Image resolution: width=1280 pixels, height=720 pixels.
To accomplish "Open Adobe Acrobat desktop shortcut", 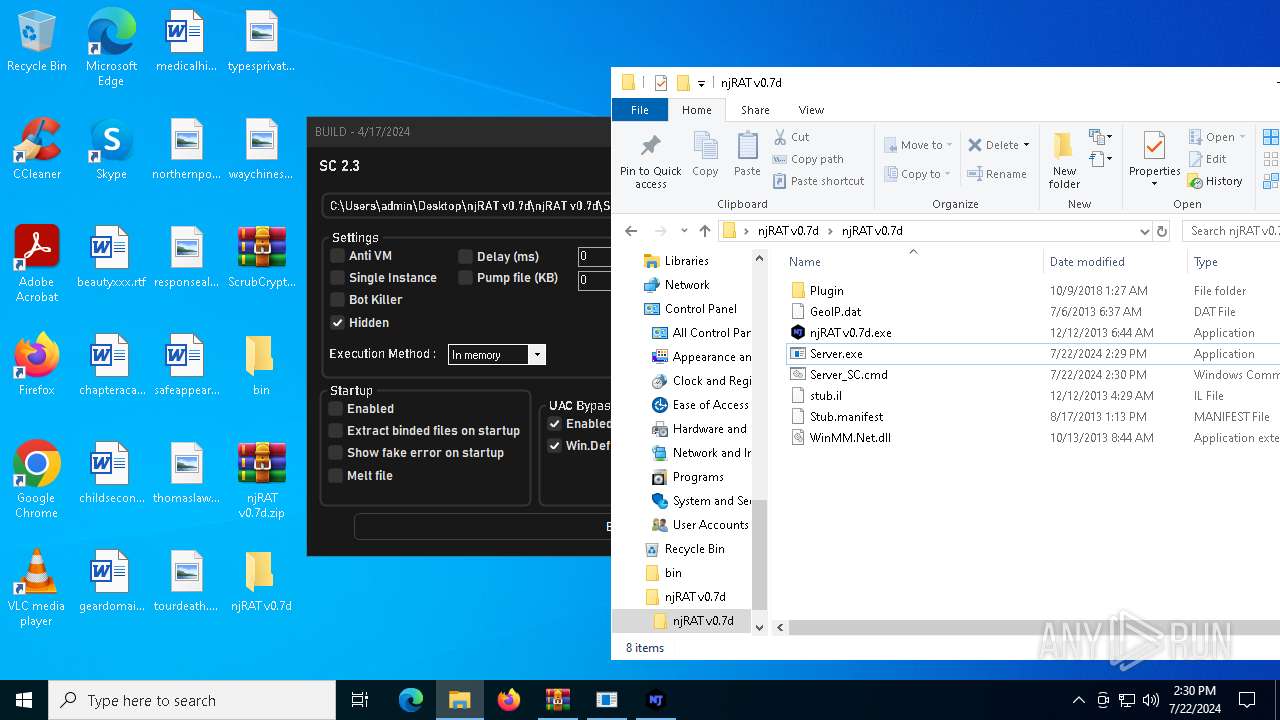I will coord(37,264).
